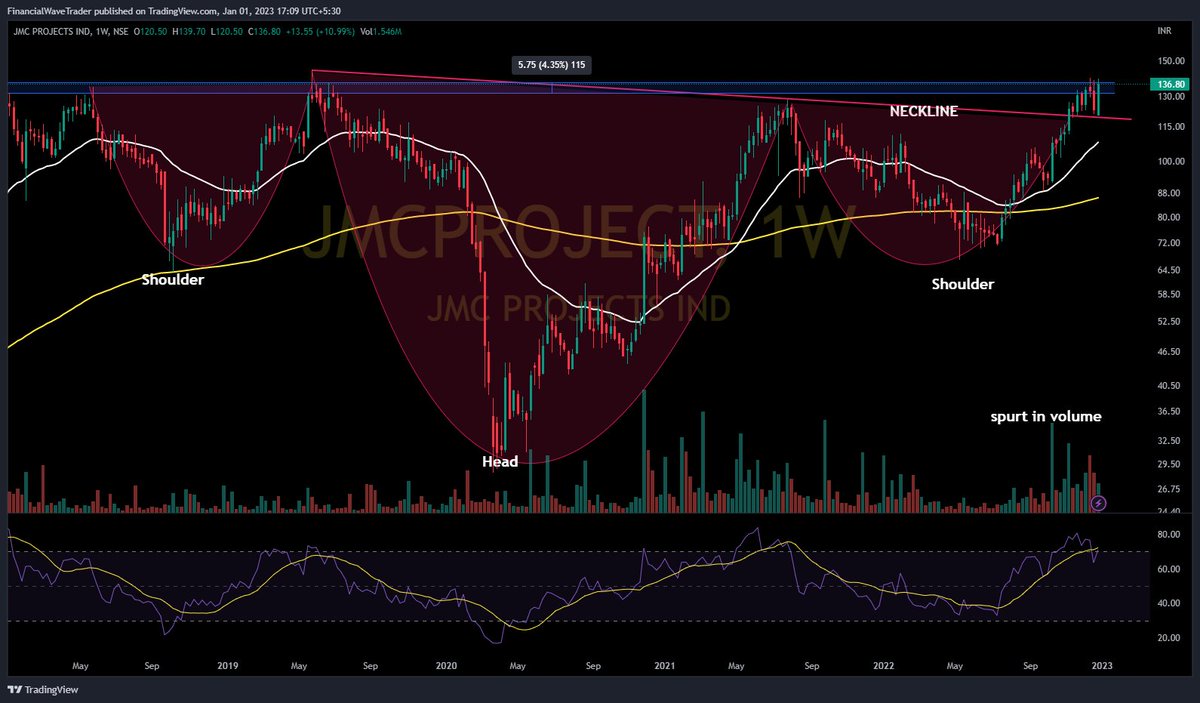The height and width of the screenshot is (703, 1200).
Task: Click the 2021 time axis label
Action: click(x=665, y=664)
